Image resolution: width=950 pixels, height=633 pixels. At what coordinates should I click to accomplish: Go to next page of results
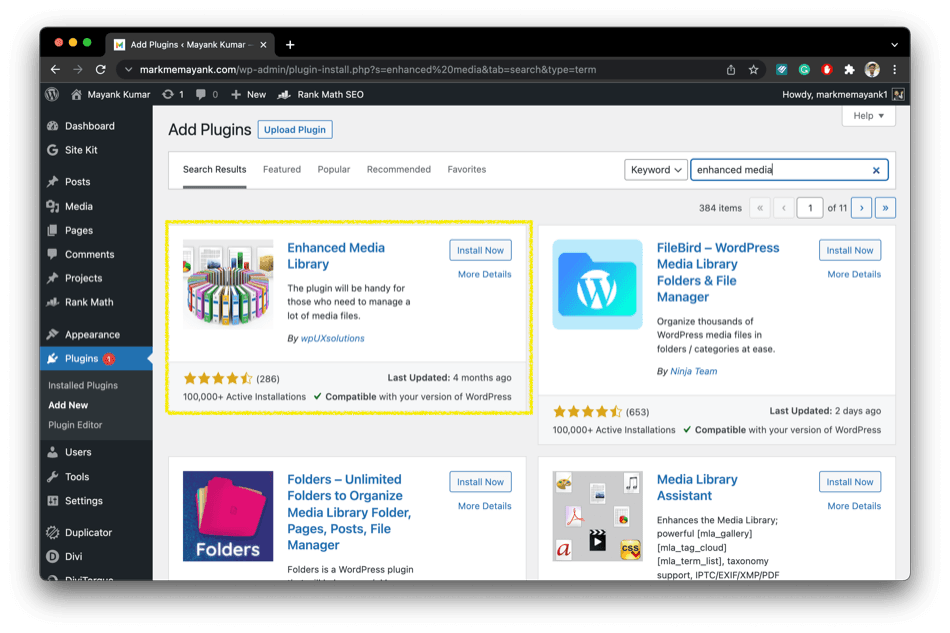point(861,208)
